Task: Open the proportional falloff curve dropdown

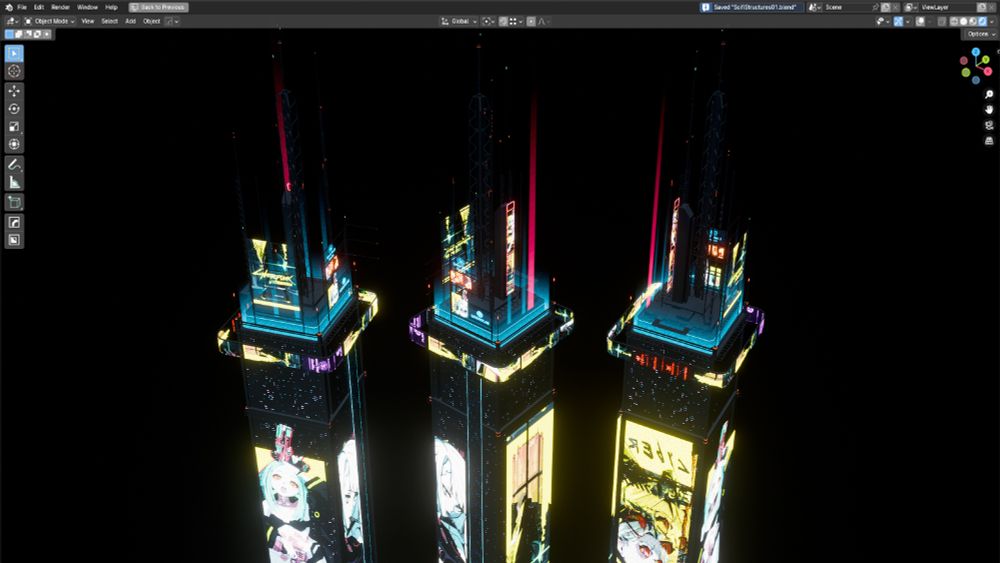Action: [x=544, y=21]
